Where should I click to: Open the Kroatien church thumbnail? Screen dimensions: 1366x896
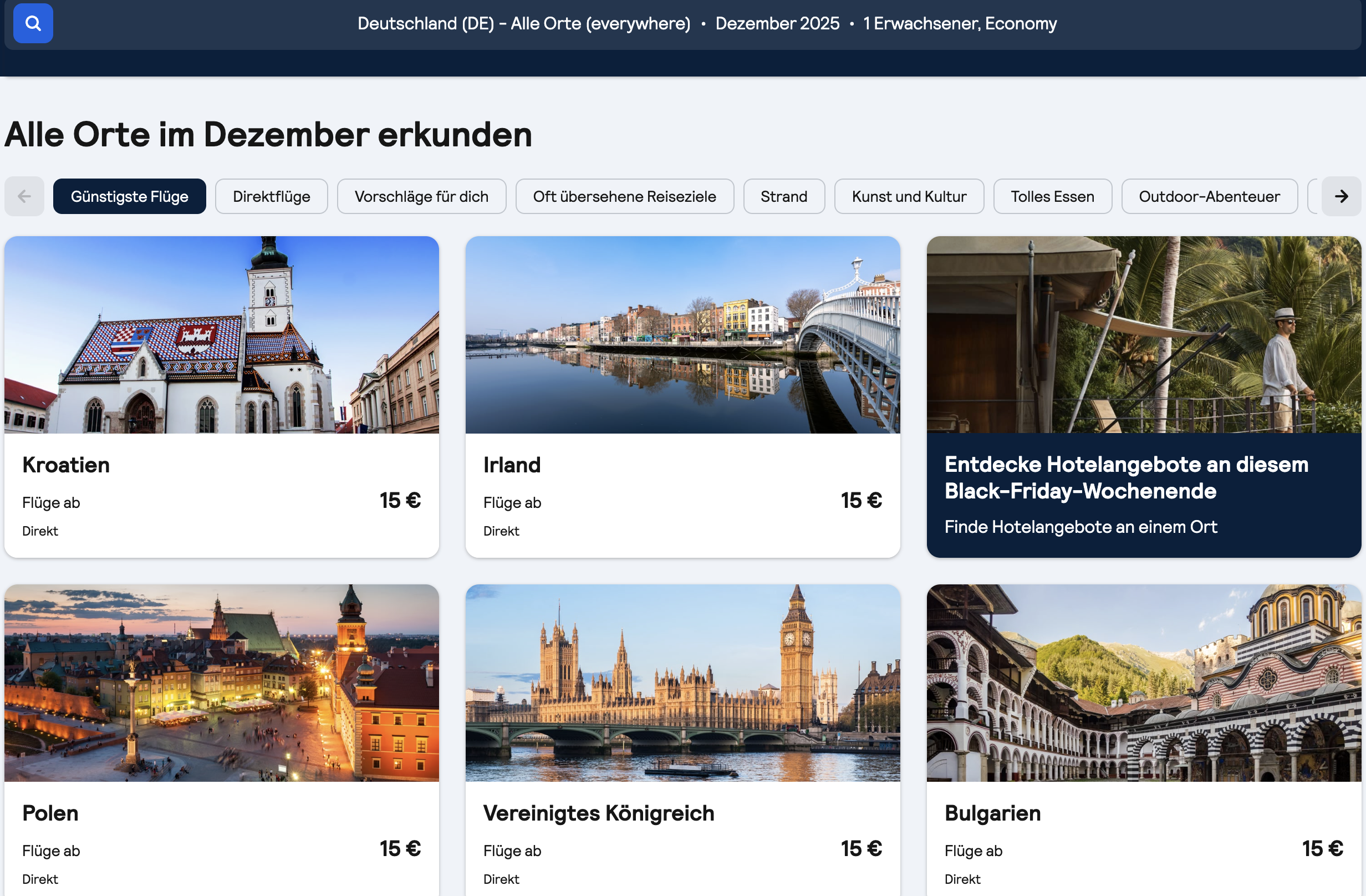tap(222, 335)
